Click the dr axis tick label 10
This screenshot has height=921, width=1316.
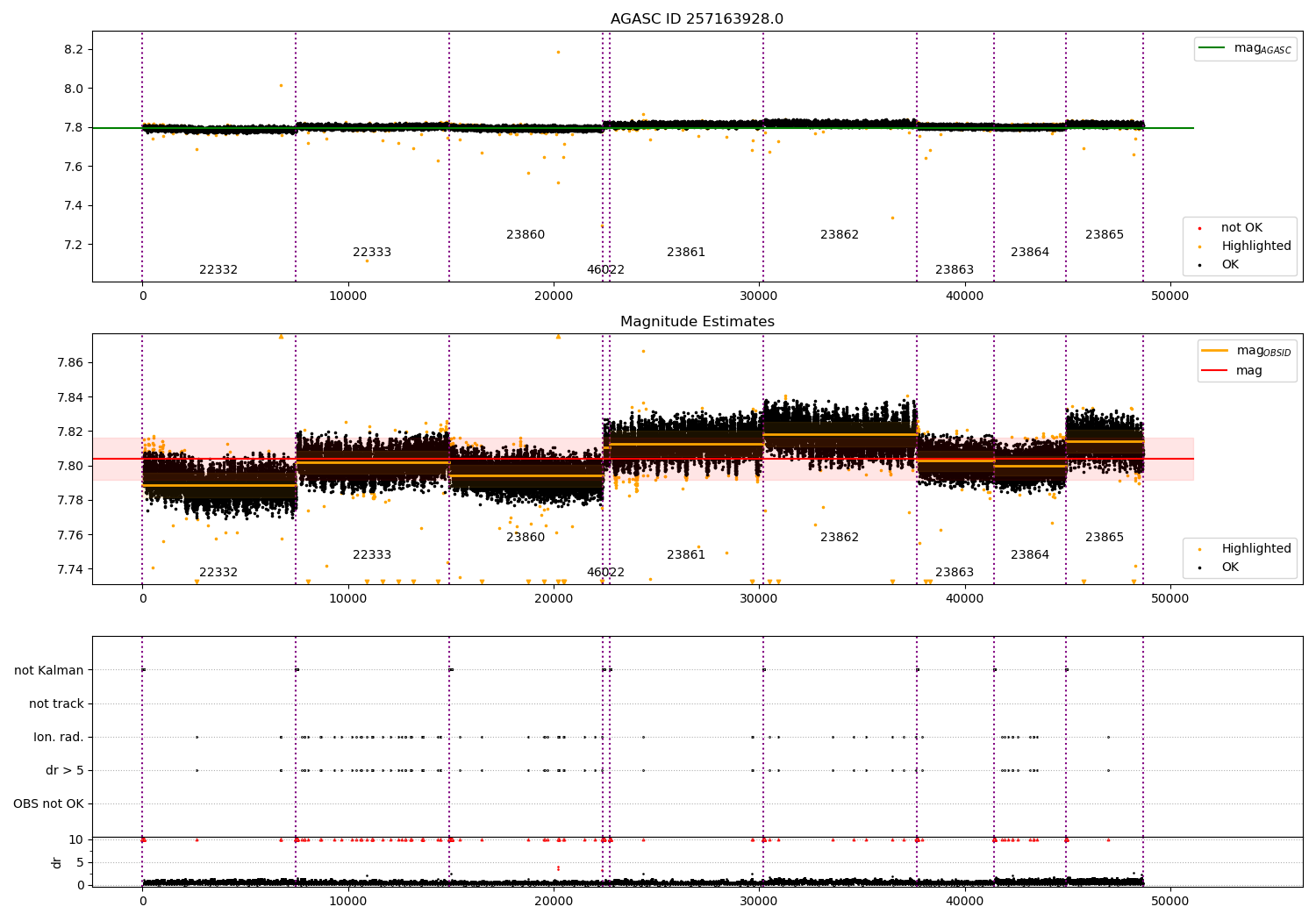point(76,839)
